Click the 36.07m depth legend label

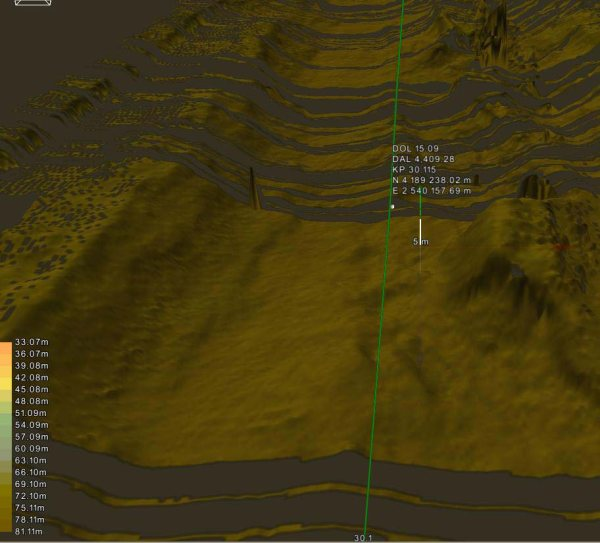pyautogui.click(x=32, y=354)
